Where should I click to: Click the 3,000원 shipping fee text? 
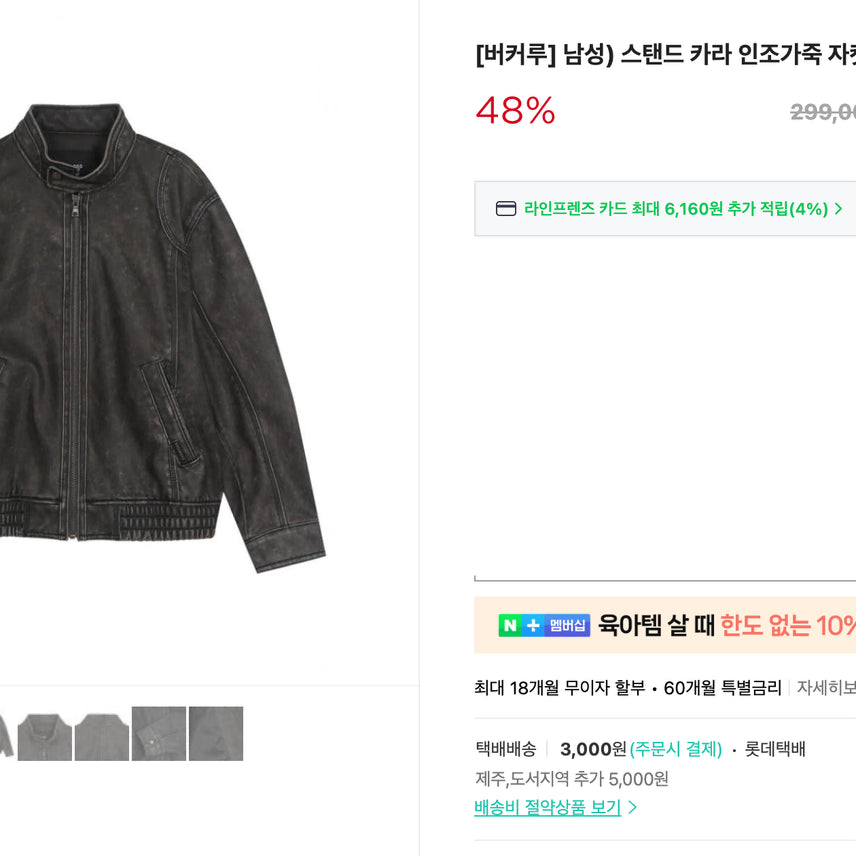pyautogui.click(x=592, y=749)
